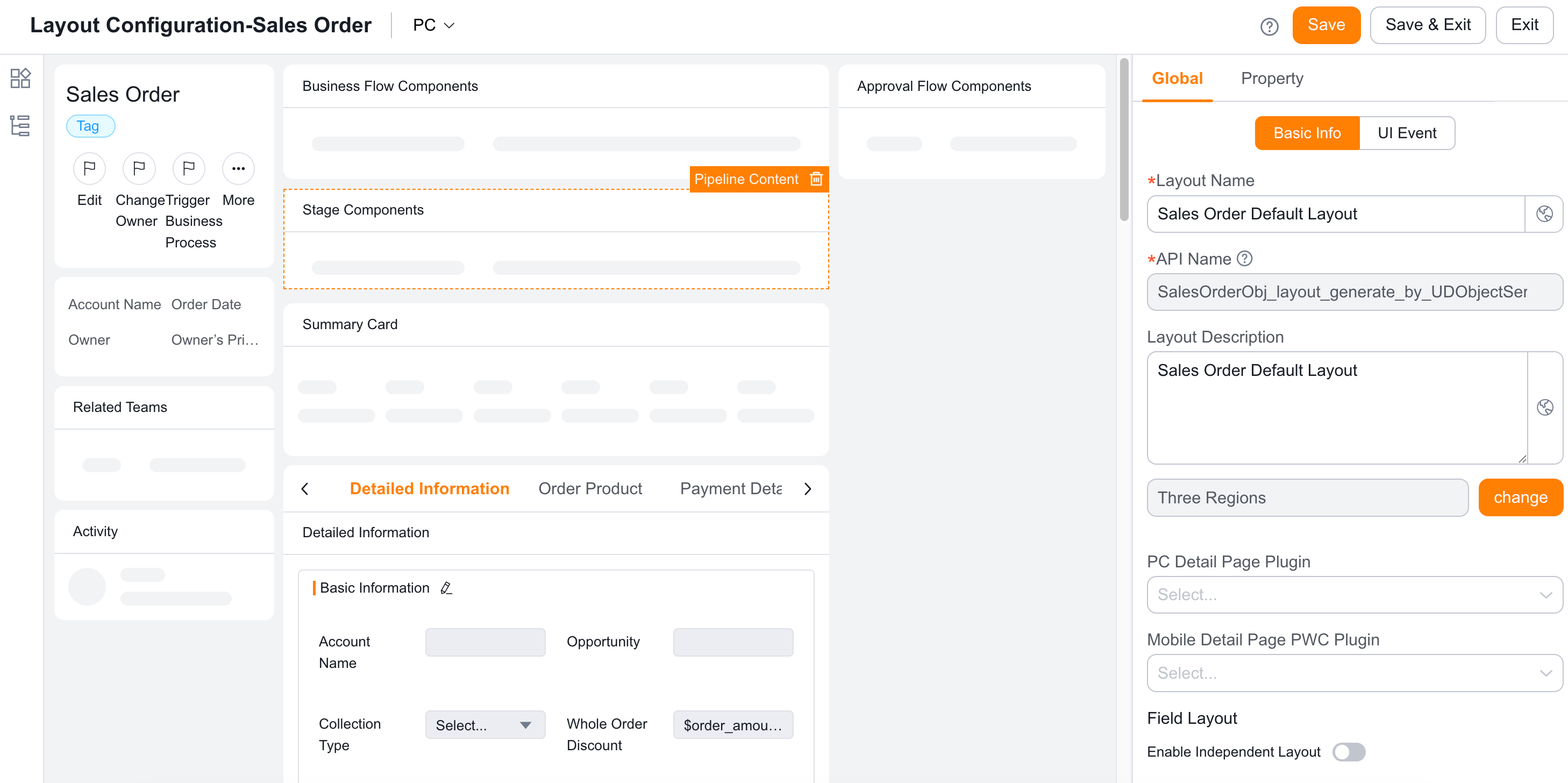This screenshot has width=1568, height=783.
Task: Open the Order Product tab
Action: (x=590, y=489)
